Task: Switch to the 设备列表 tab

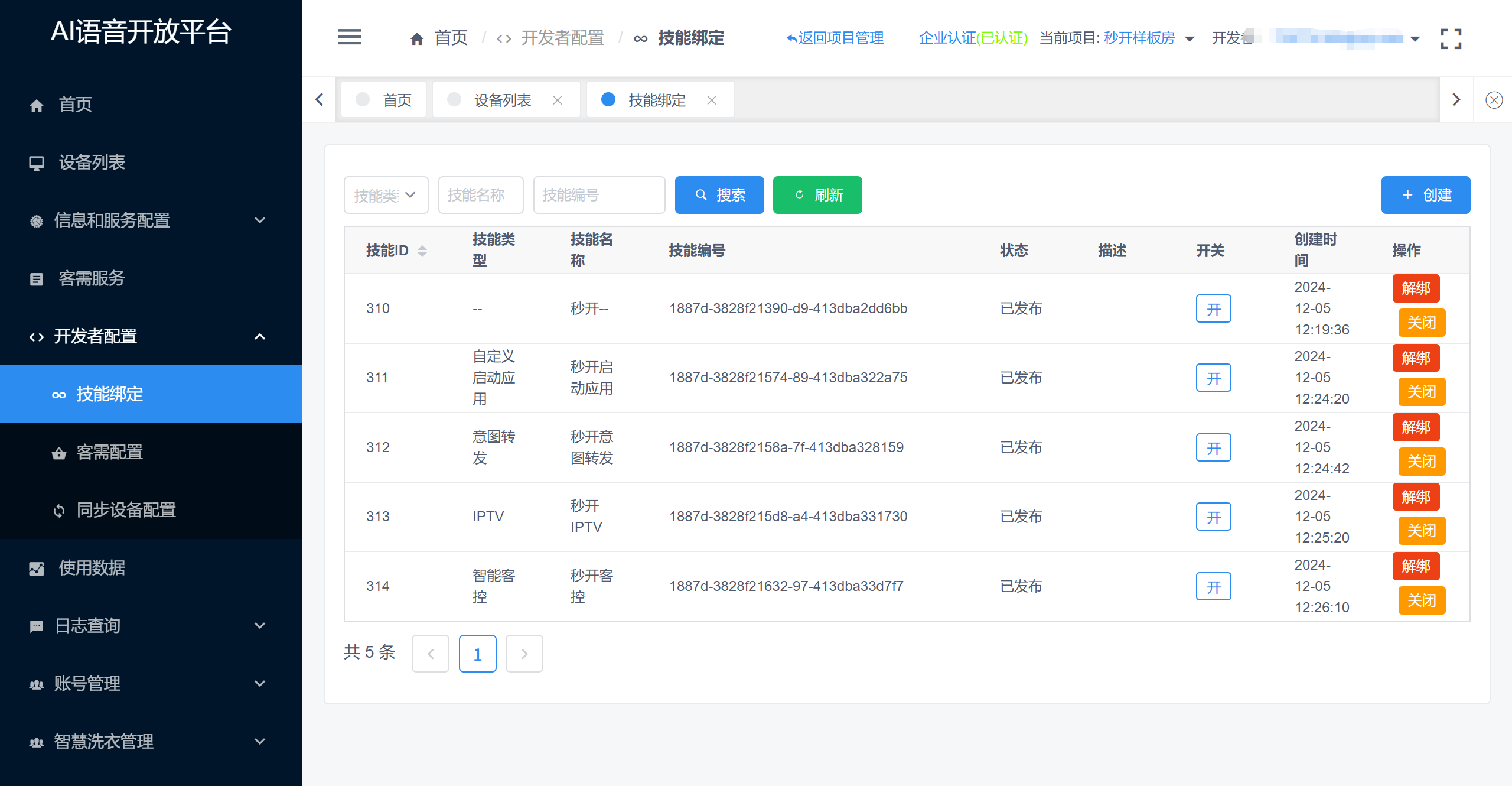Action: (502, 100)
